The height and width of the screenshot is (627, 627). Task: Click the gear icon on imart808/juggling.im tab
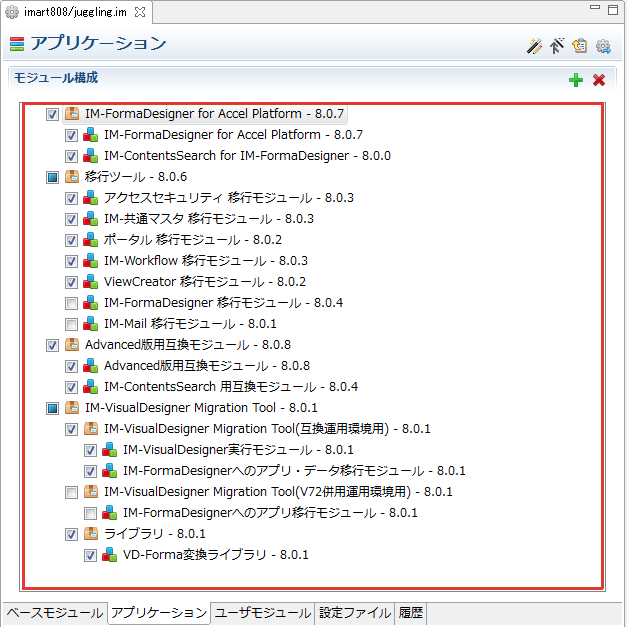[12, 12]
